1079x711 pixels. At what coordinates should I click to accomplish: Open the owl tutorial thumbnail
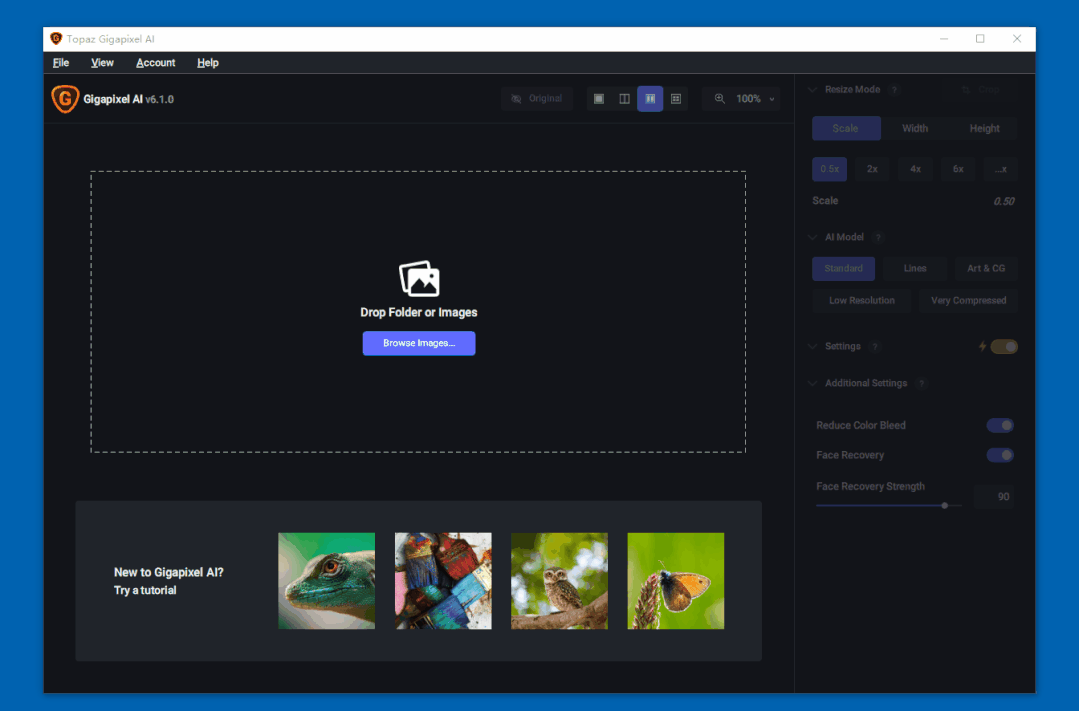click(x=559, y=581)
